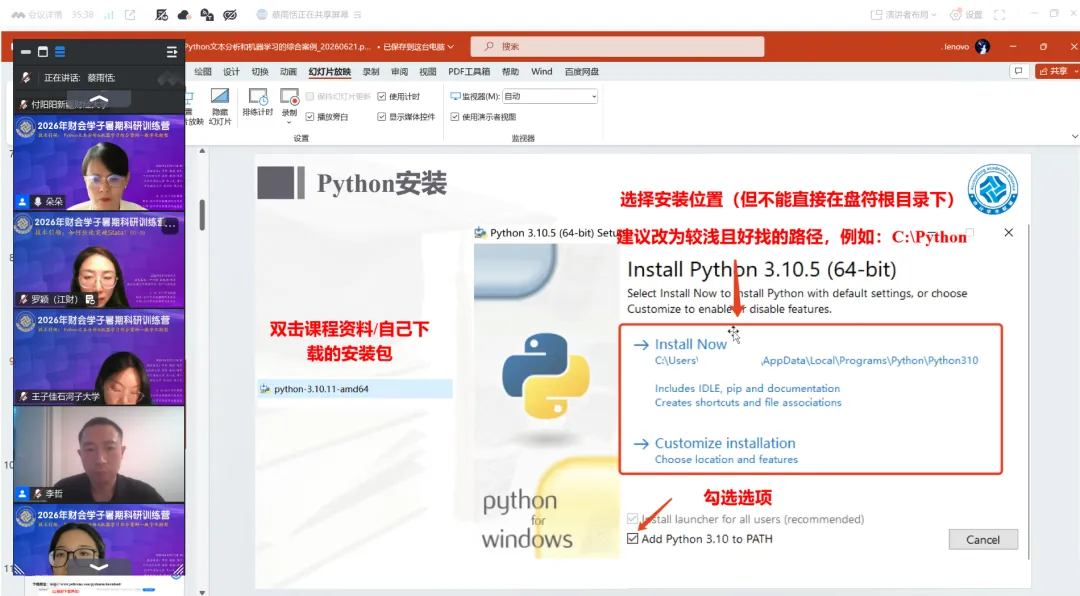Open the 视图 ribbon tab

428,72
